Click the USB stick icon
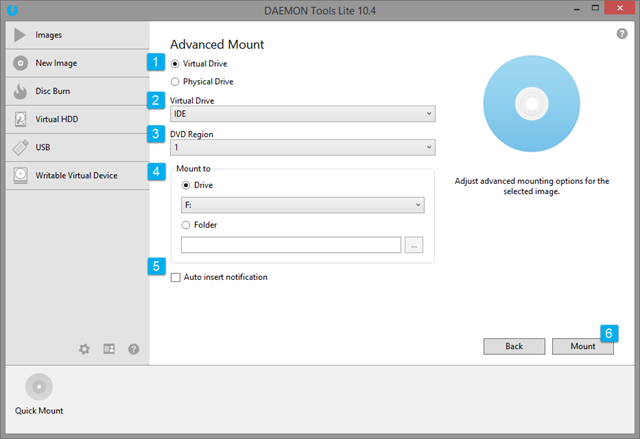This screenshot has width=640, height=439. coord(20,147)
